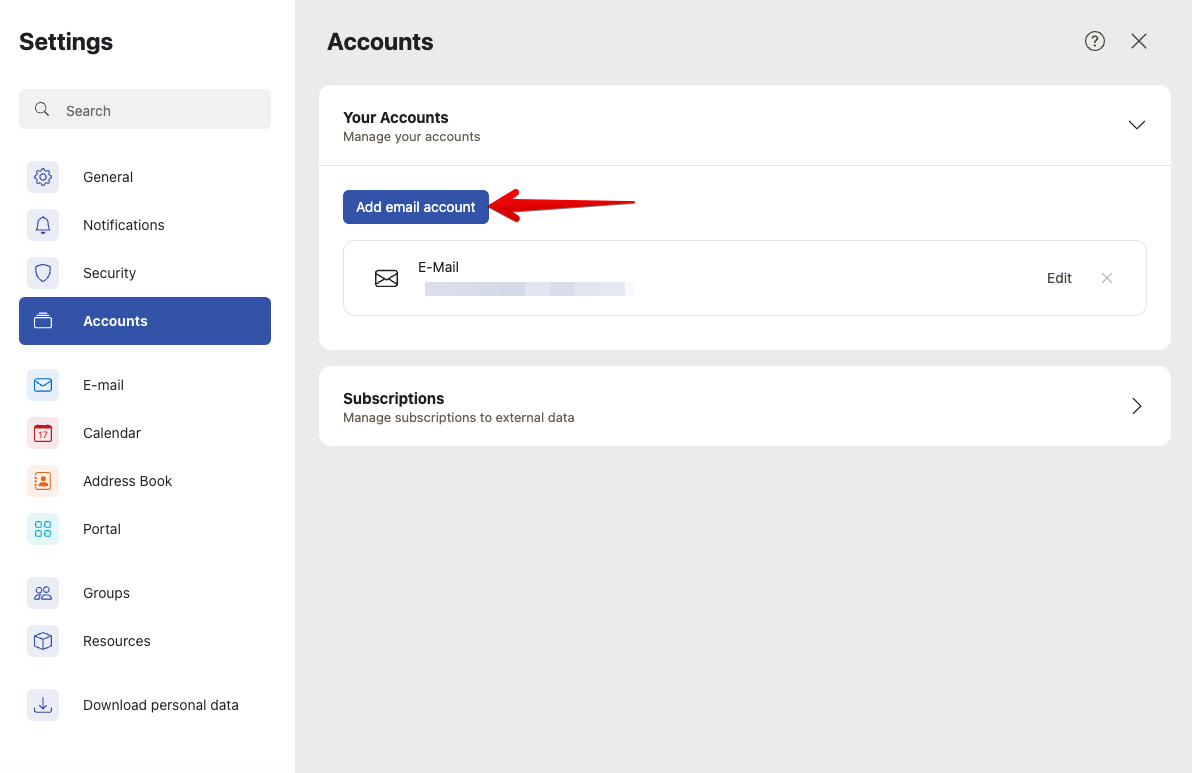
Task: Select the Accounts menu item
Action: 145,321
